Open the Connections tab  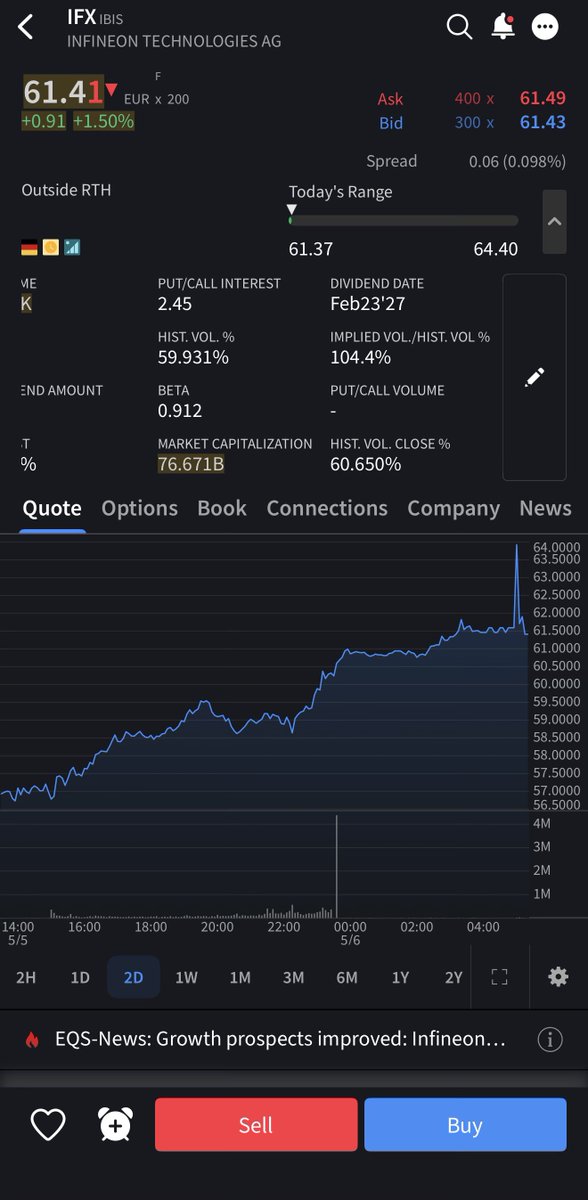tap(327, 508)
